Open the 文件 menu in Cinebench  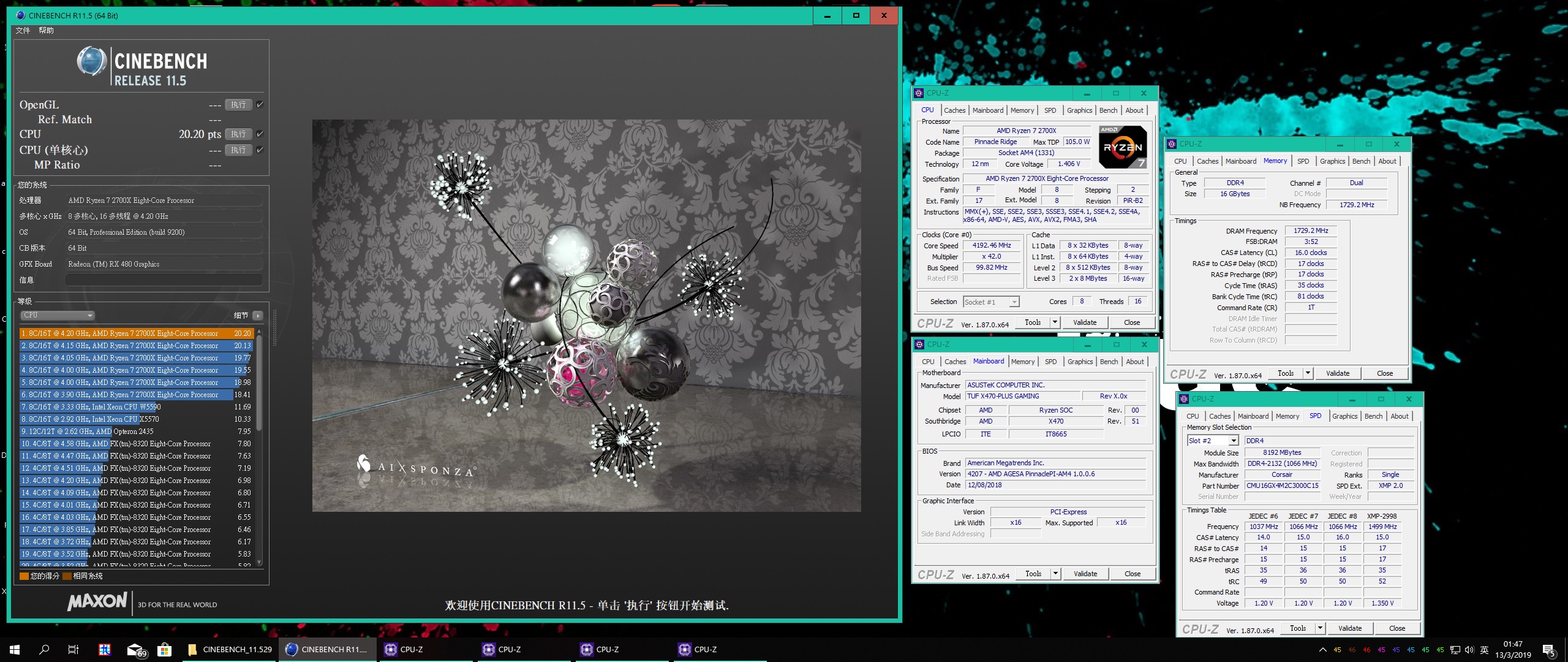[x=23, y=30]
